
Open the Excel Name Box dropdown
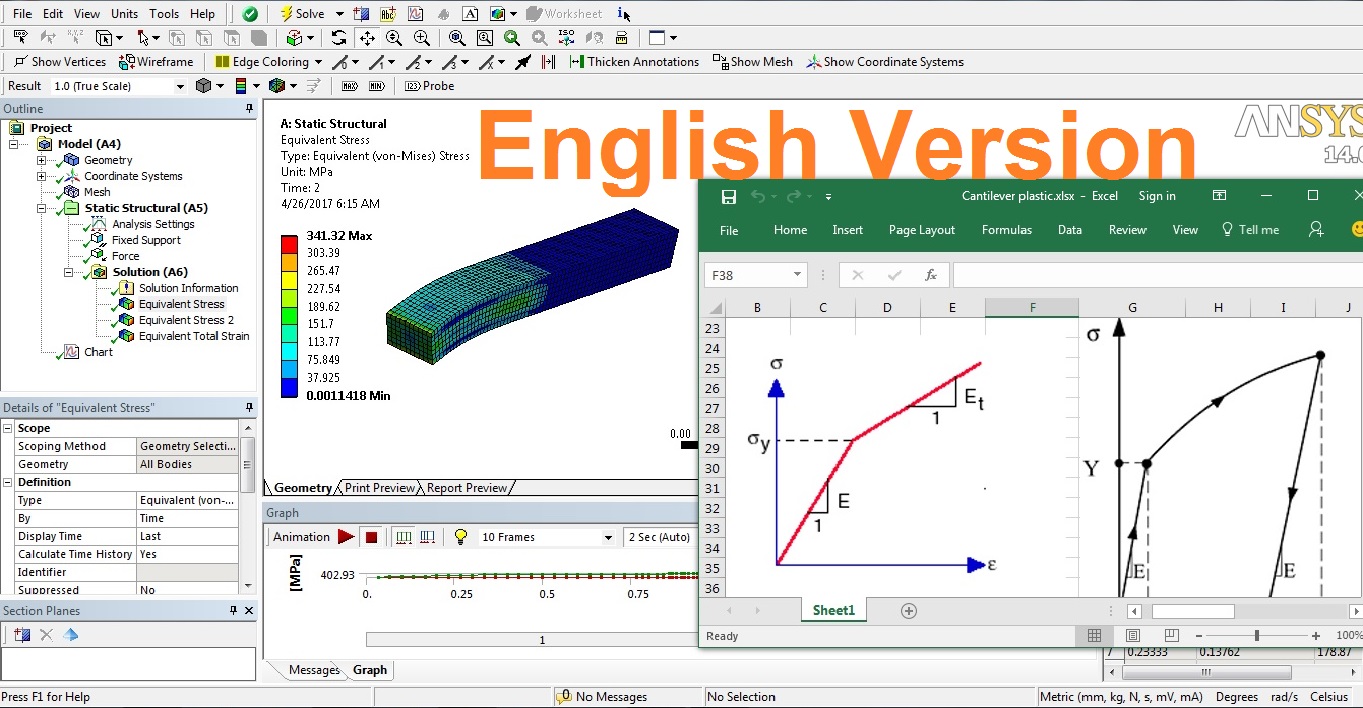[797, 275]
